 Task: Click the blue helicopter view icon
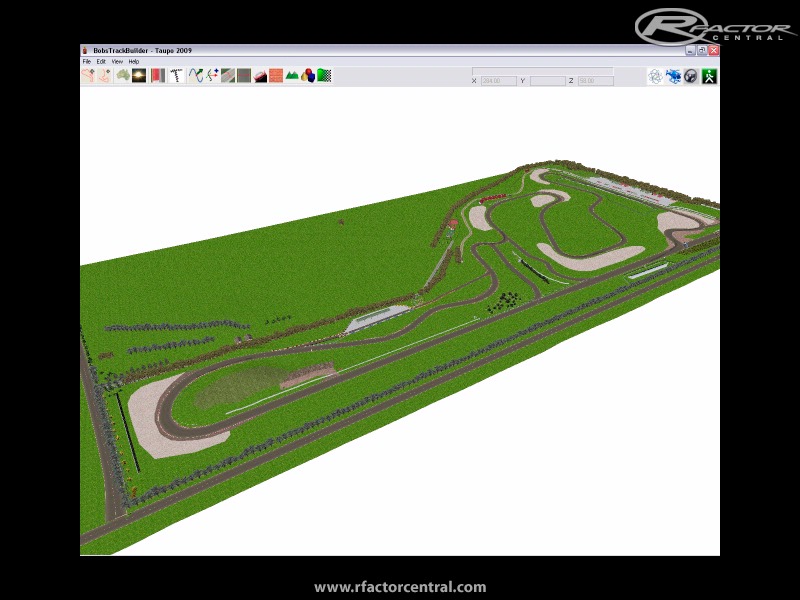pos(673,76)
